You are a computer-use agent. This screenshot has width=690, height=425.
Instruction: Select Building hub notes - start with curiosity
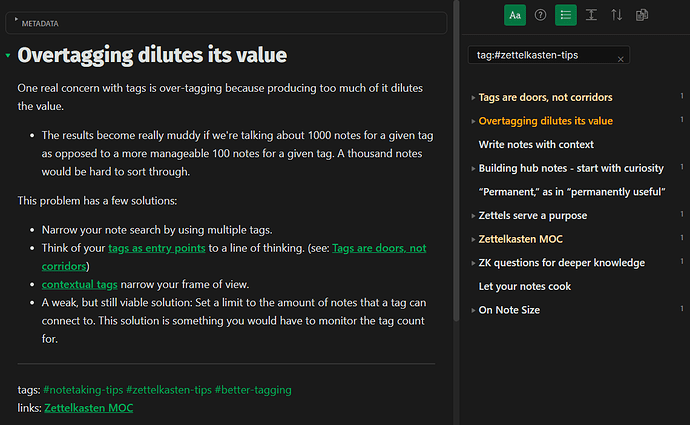pyautogui.click(x=571, y=168)
